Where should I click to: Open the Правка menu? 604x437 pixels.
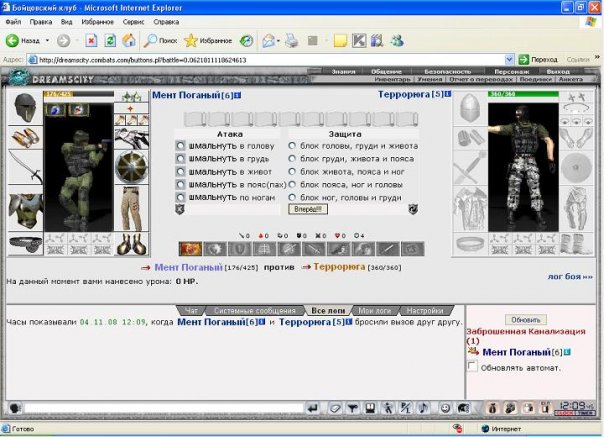pyautogui.click(x=41, y=22)
